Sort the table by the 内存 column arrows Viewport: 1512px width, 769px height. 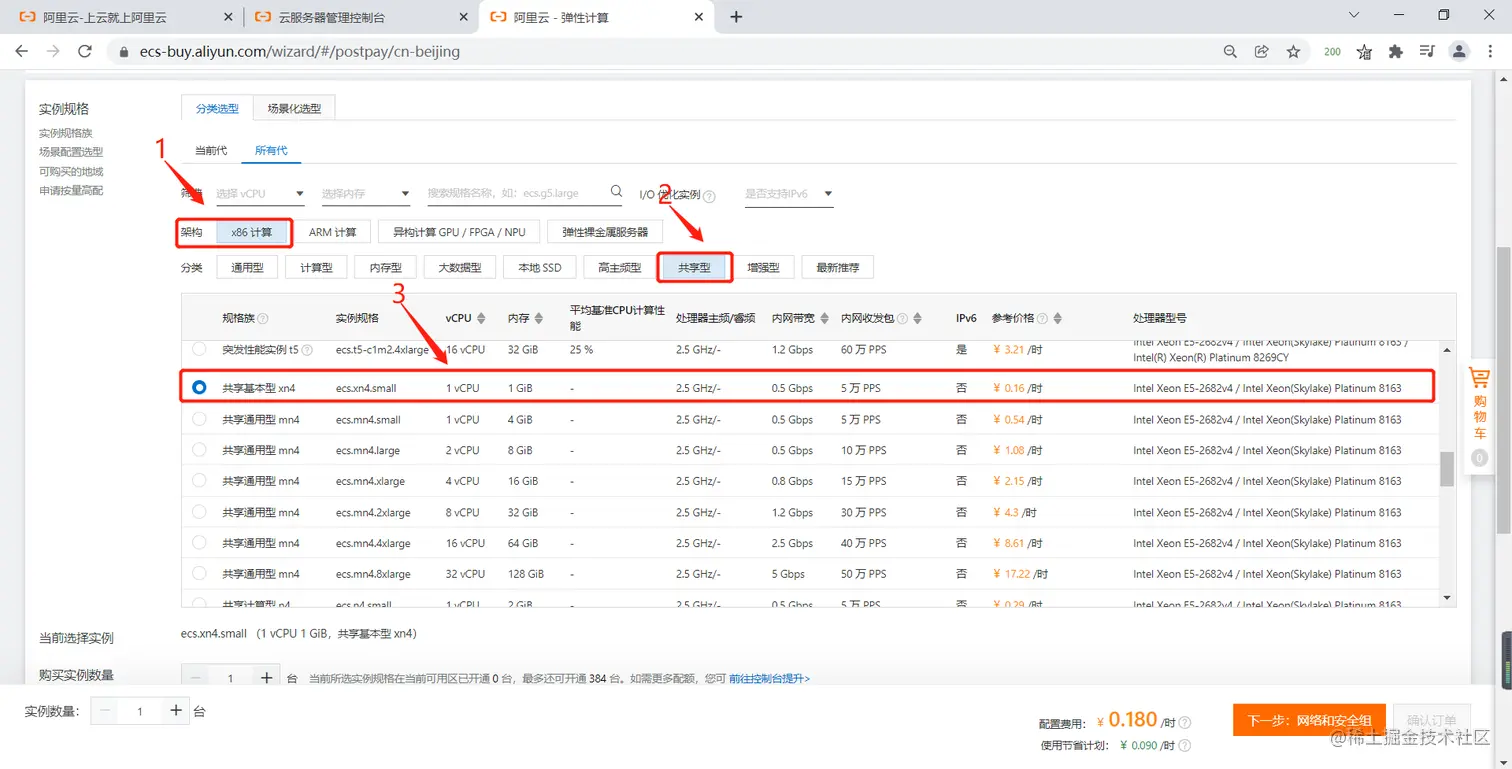539,318
